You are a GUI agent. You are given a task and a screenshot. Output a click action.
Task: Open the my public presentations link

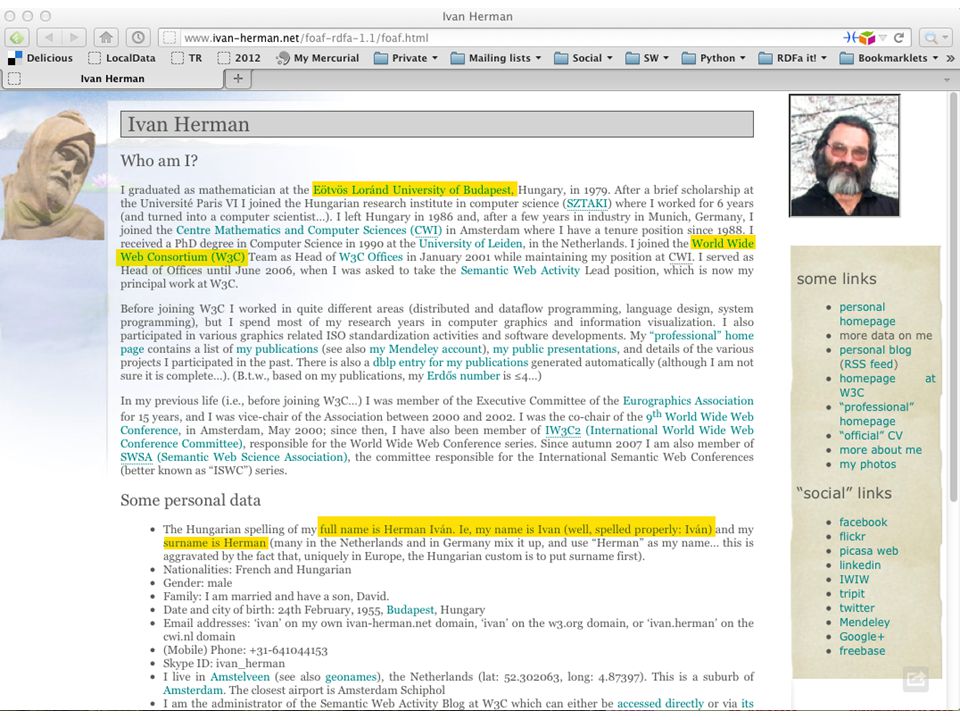pos(555,349)
